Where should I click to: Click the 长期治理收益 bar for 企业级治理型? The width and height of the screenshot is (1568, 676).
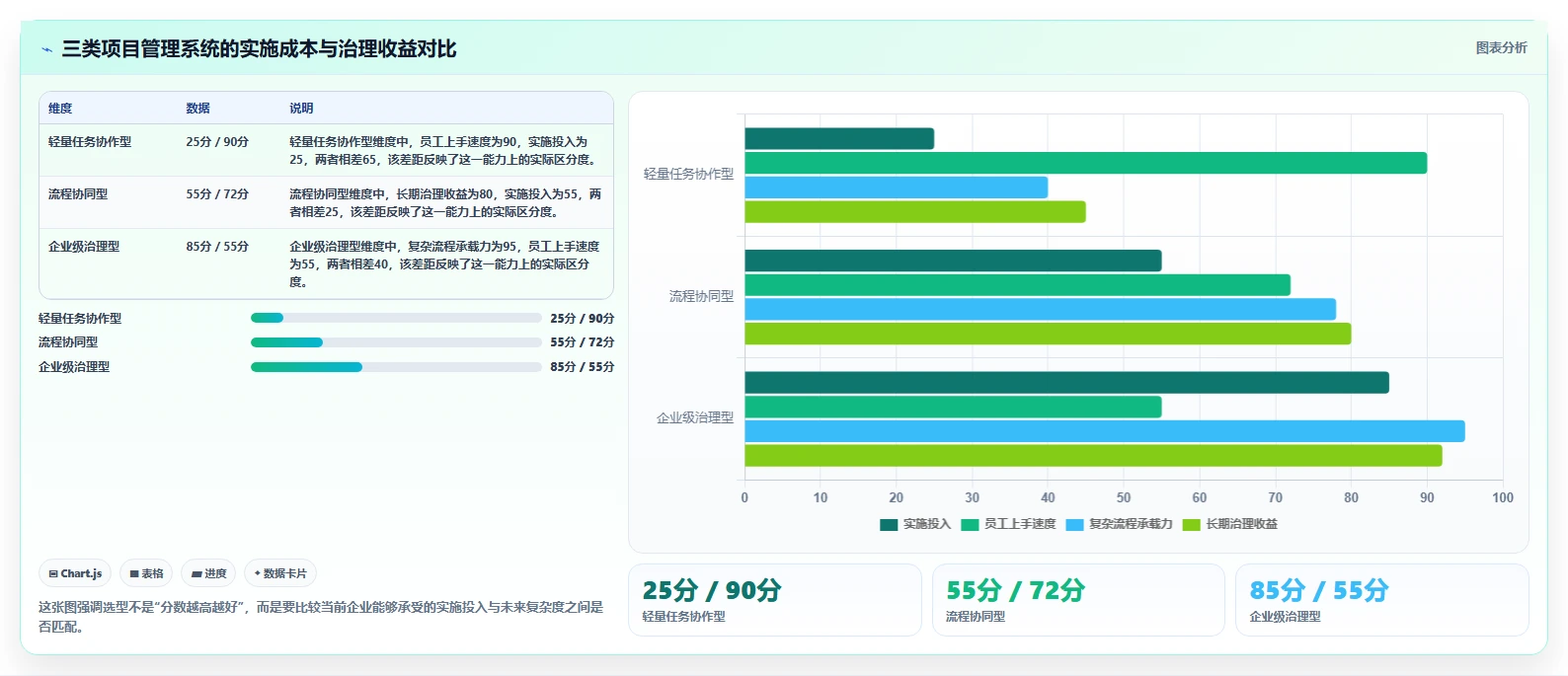pos(1093,456)
